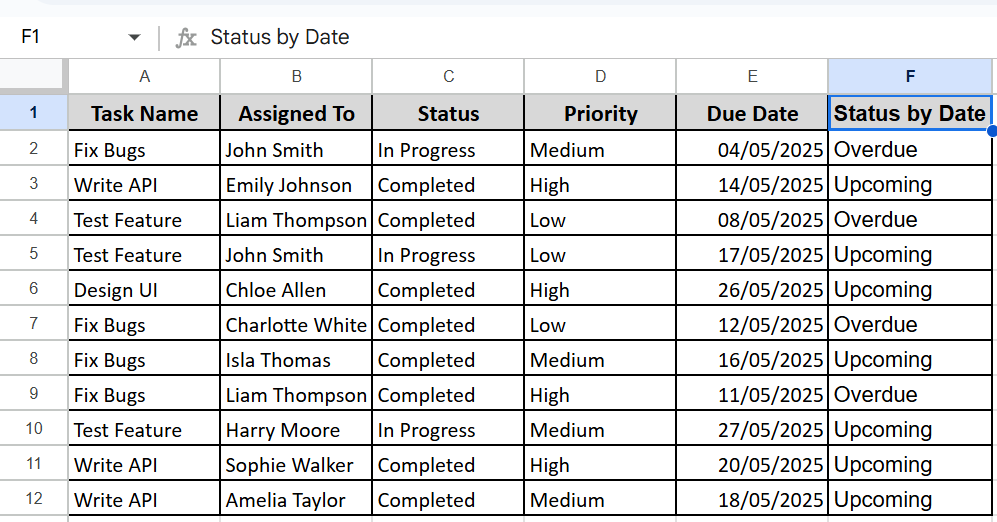Click the blue fill handle on F1

992,130
